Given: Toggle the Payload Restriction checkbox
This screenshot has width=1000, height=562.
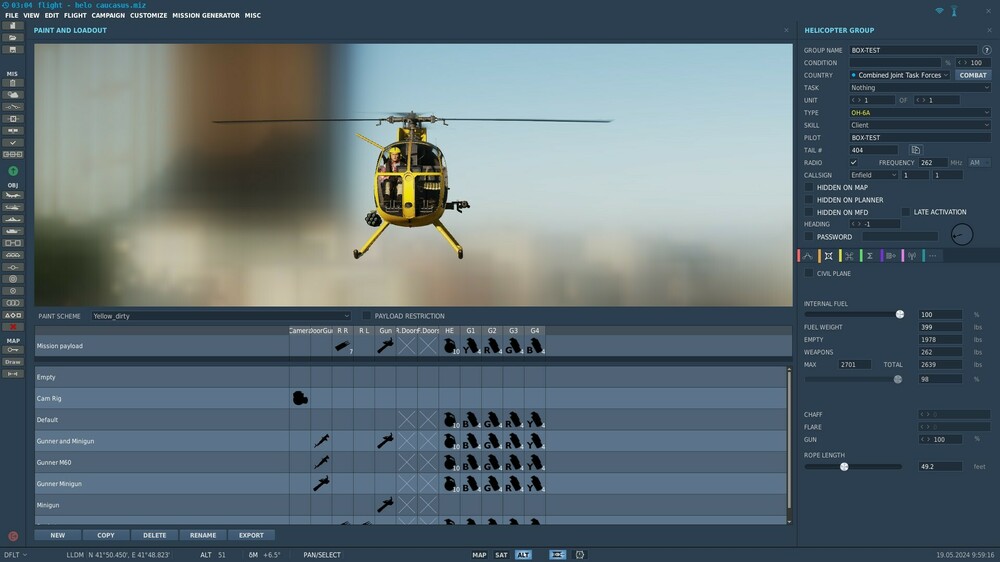Looking at the screenshot, I should pos(367,316).
